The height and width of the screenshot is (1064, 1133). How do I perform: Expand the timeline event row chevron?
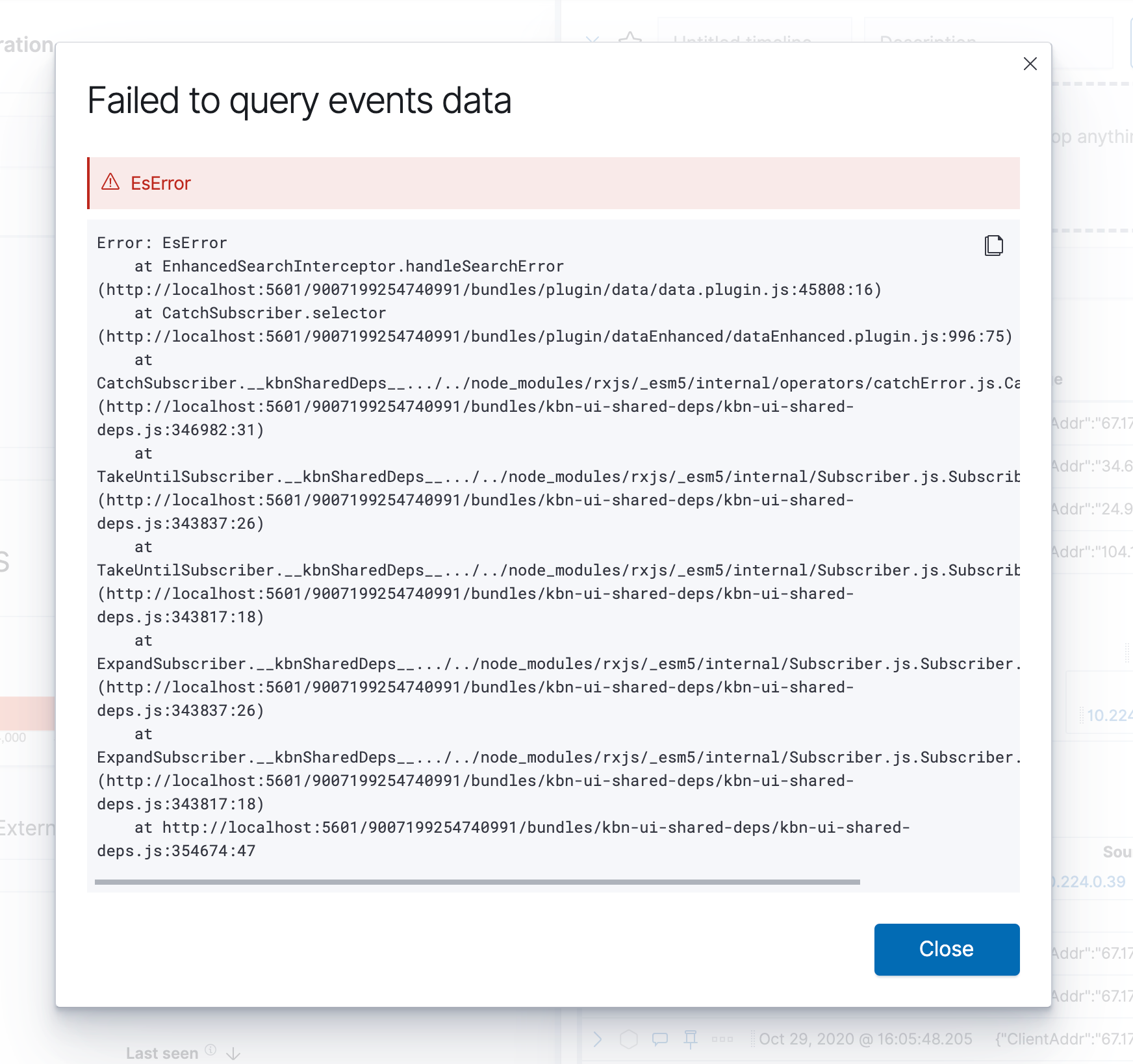pyautogui.click(x=597, y=1039)
